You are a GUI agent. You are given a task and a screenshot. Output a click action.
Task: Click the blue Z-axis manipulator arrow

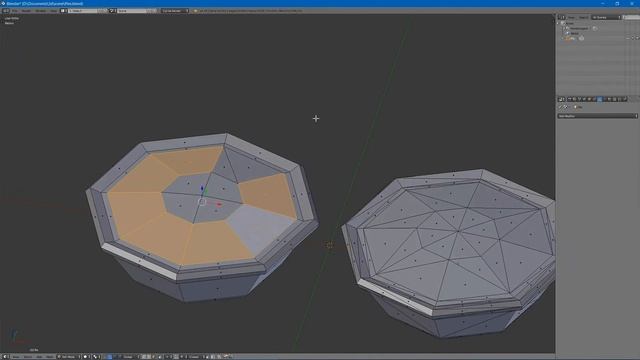202,188
